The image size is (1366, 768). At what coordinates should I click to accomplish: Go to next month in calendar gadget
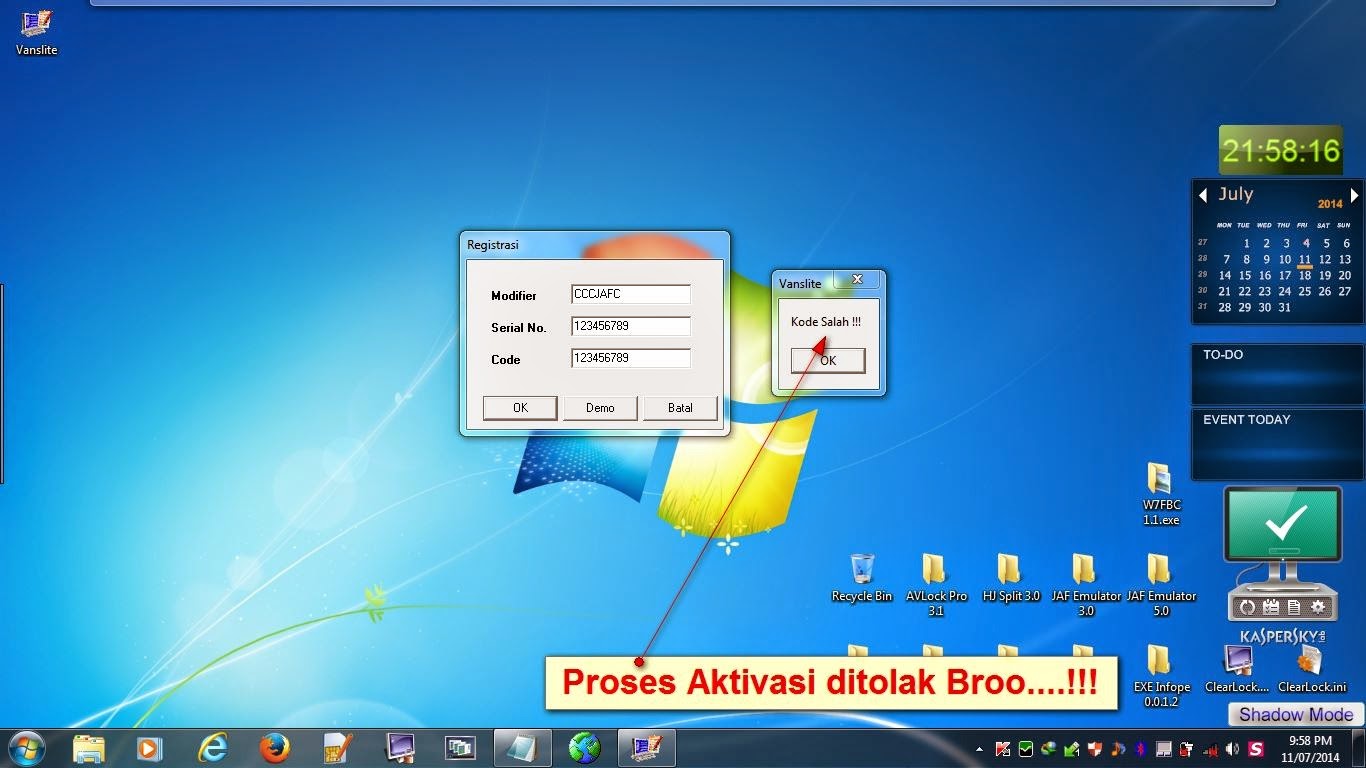coord(1355,195)
